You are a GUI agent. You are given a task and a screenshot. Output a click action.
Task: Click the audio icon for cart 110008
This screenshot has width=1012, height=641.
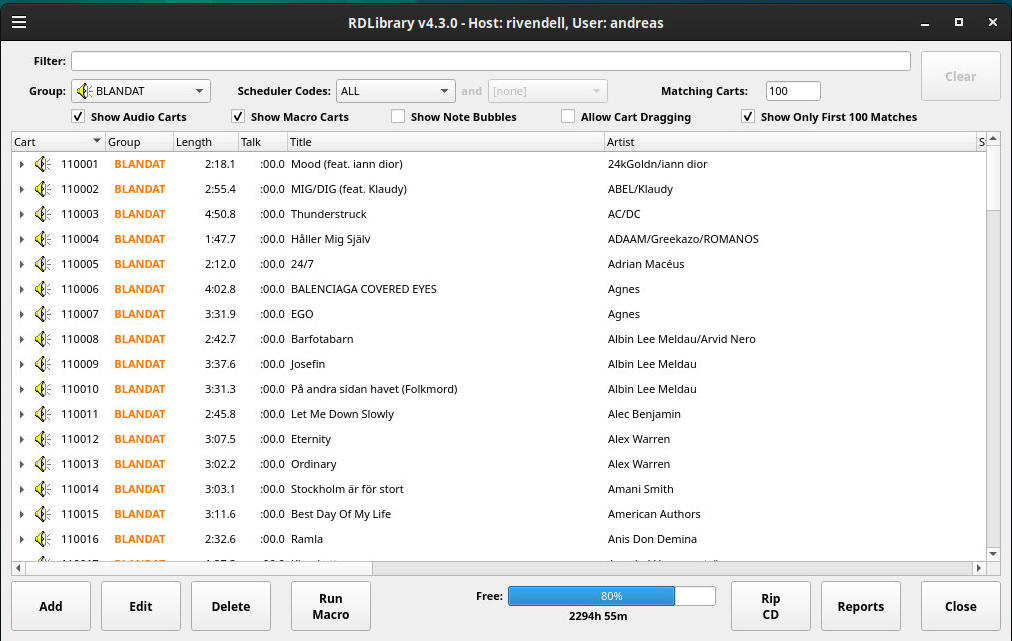(43, 339)
